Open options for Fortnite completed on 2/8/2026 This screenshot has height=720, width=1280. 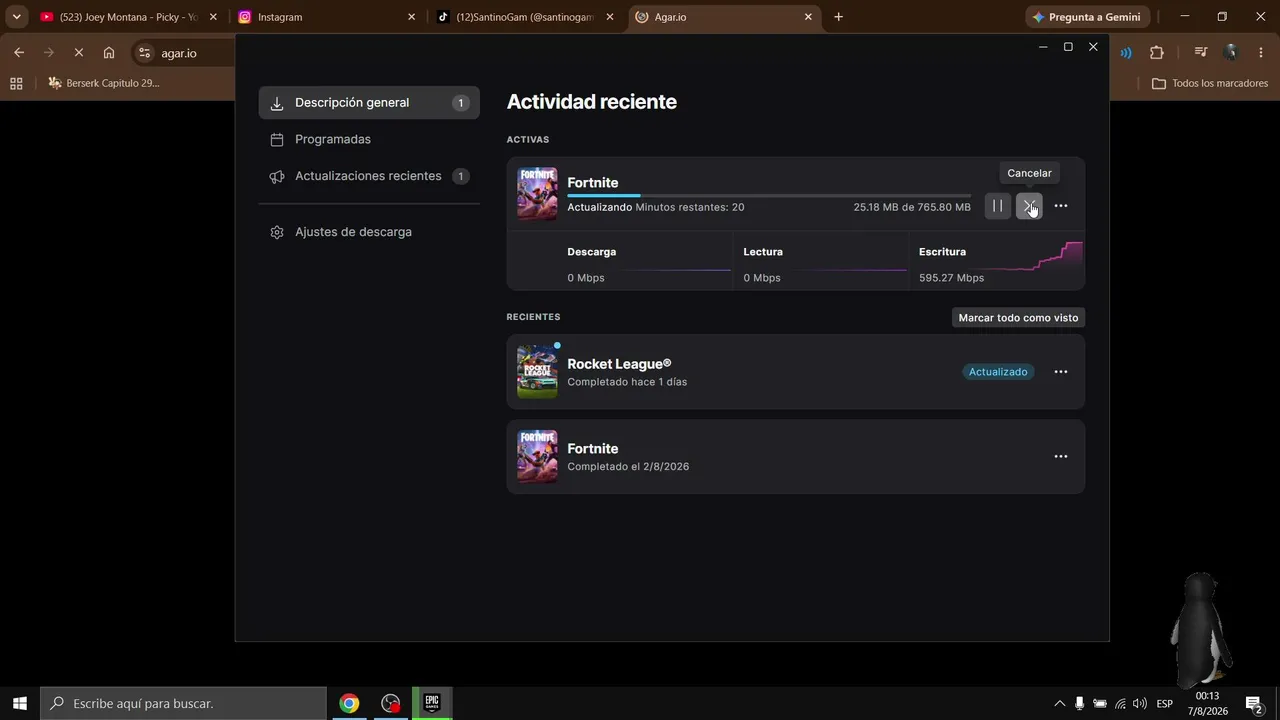1061,456
